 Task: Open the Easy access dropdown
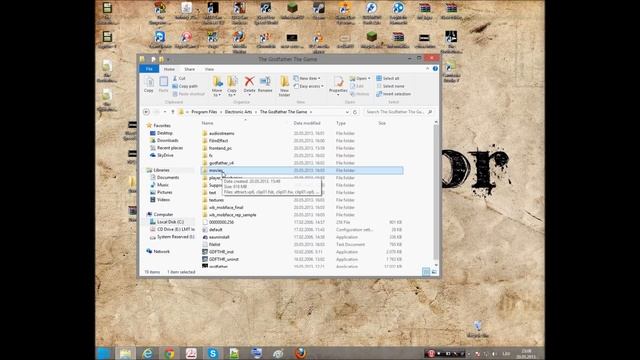pyautogui.click(x=309, y=86)
